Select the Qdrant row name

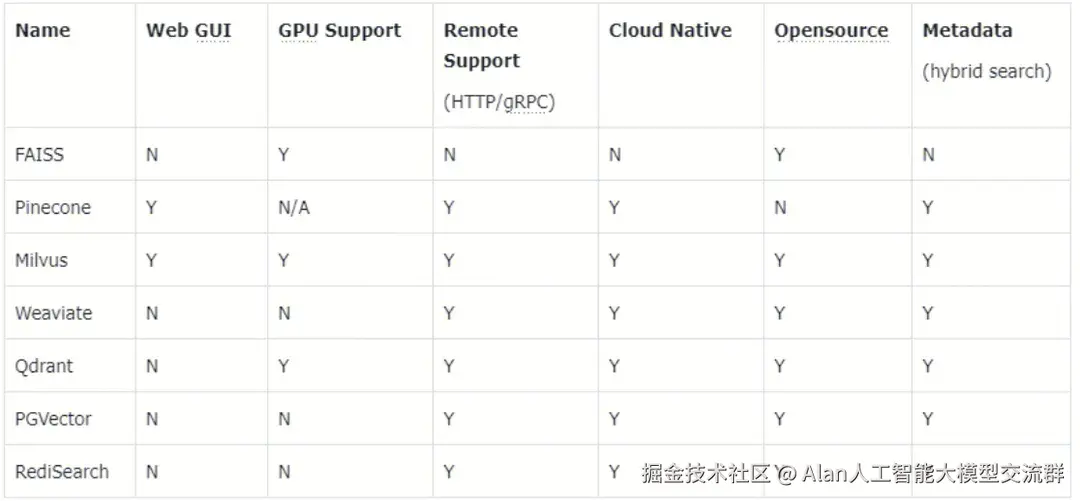click(x=44, y=366)
